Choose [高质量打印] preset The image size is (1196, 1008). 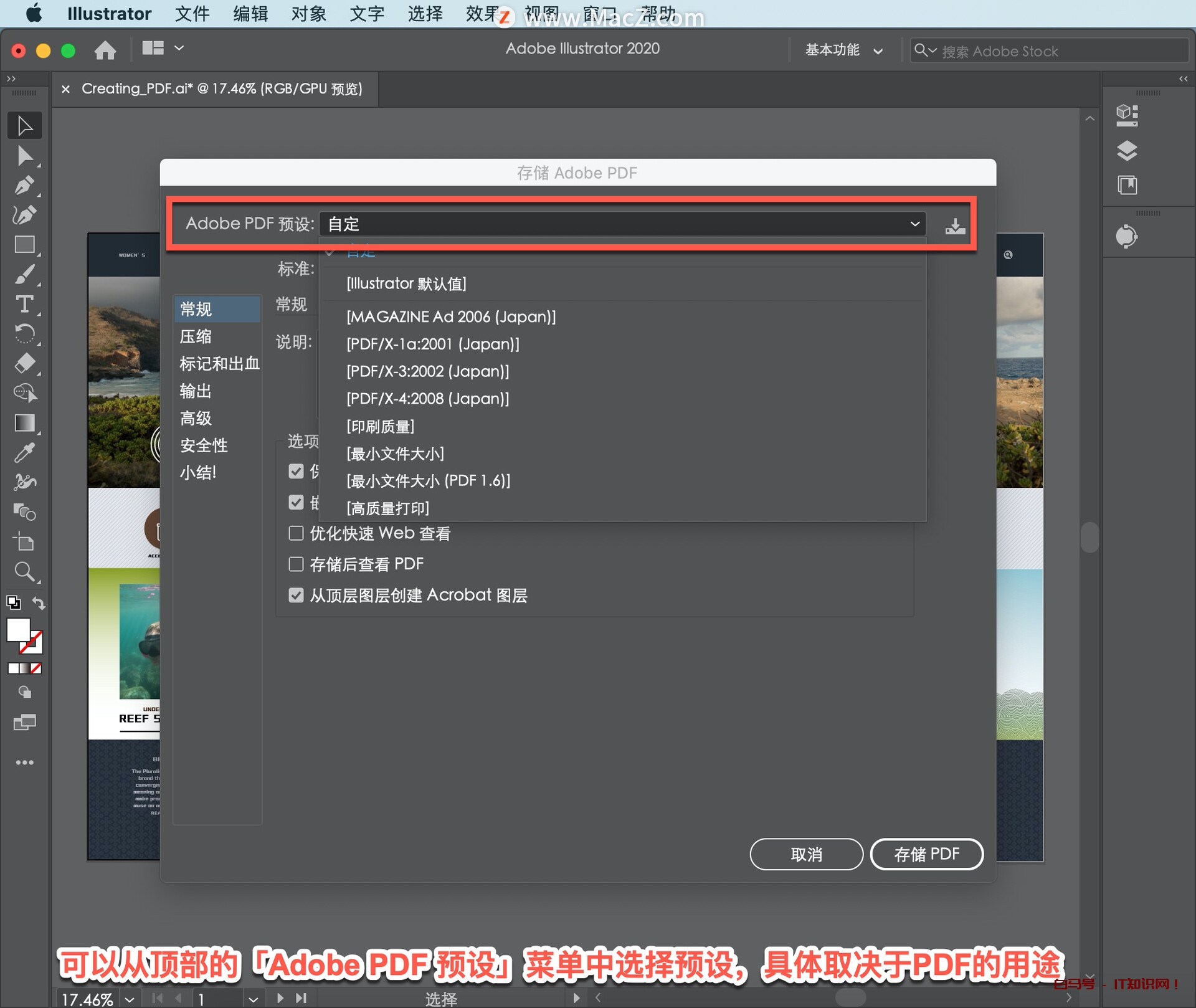pyautogui.click(x=387, y=508)
